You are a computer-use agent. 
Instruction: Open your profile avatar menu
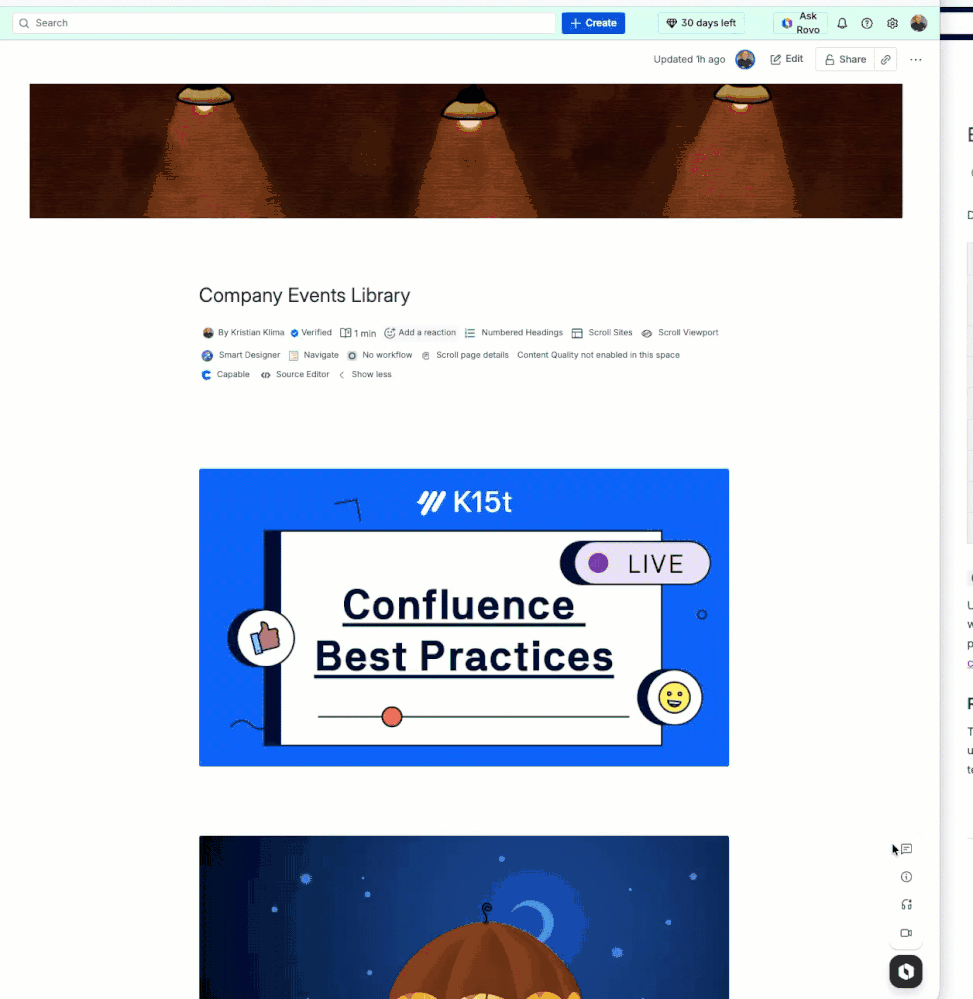point(918,22)
